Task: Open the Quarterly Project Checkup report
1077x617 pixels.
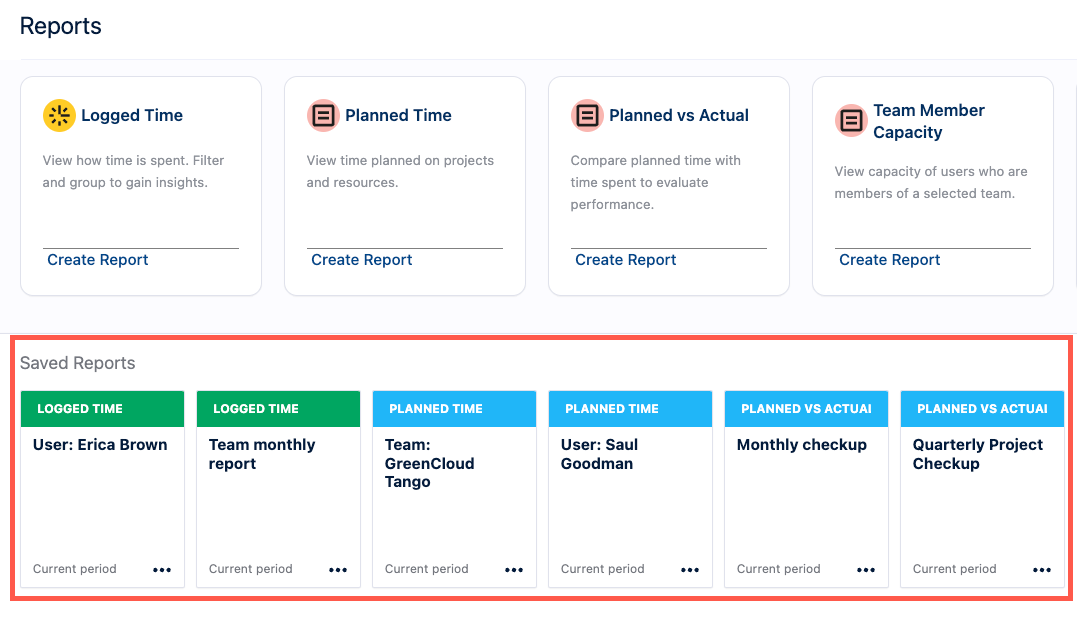Action: (x=978, y=454)
